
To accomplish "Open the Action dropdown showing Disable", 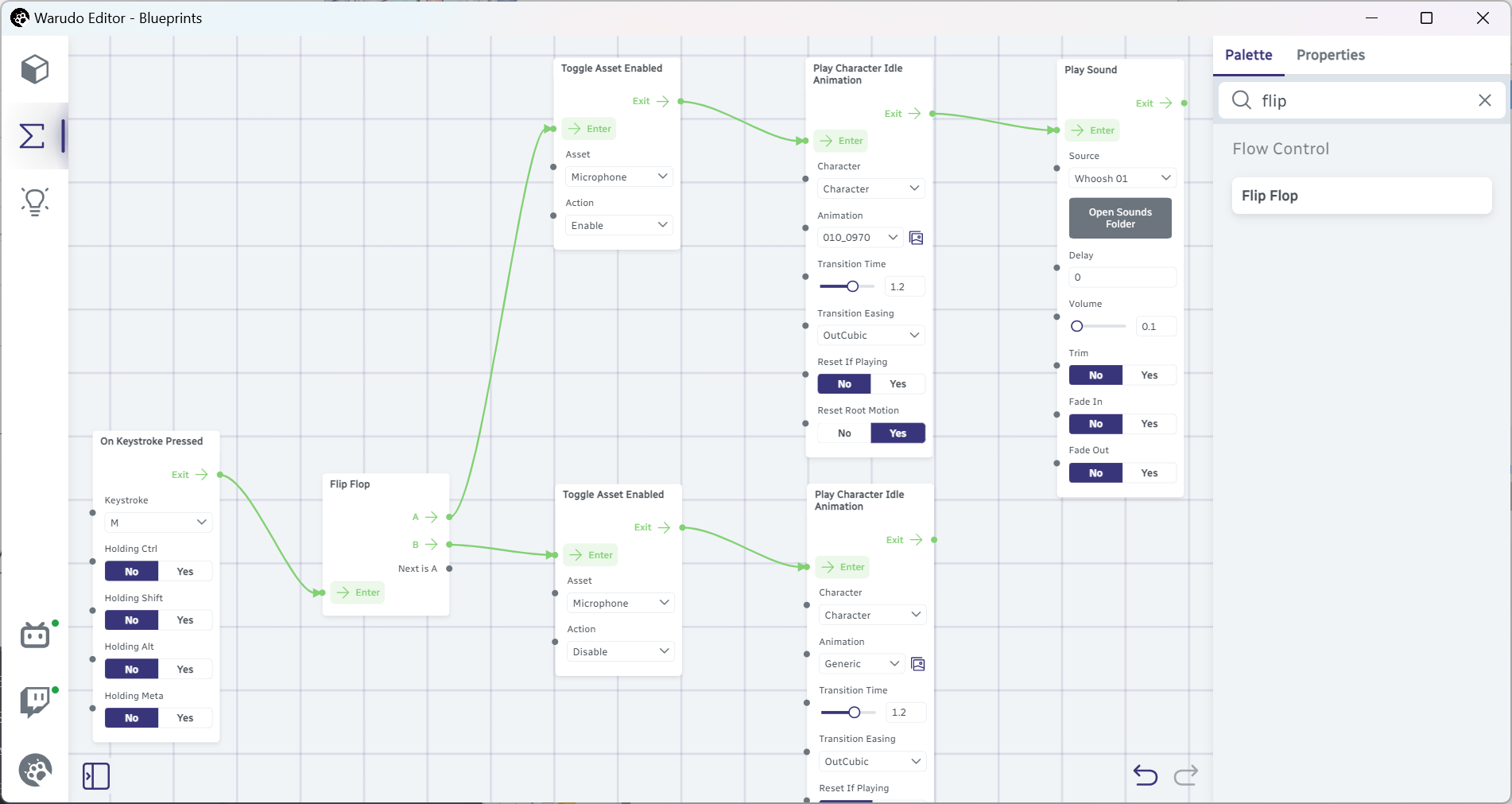I will click(x=621, y=652).
